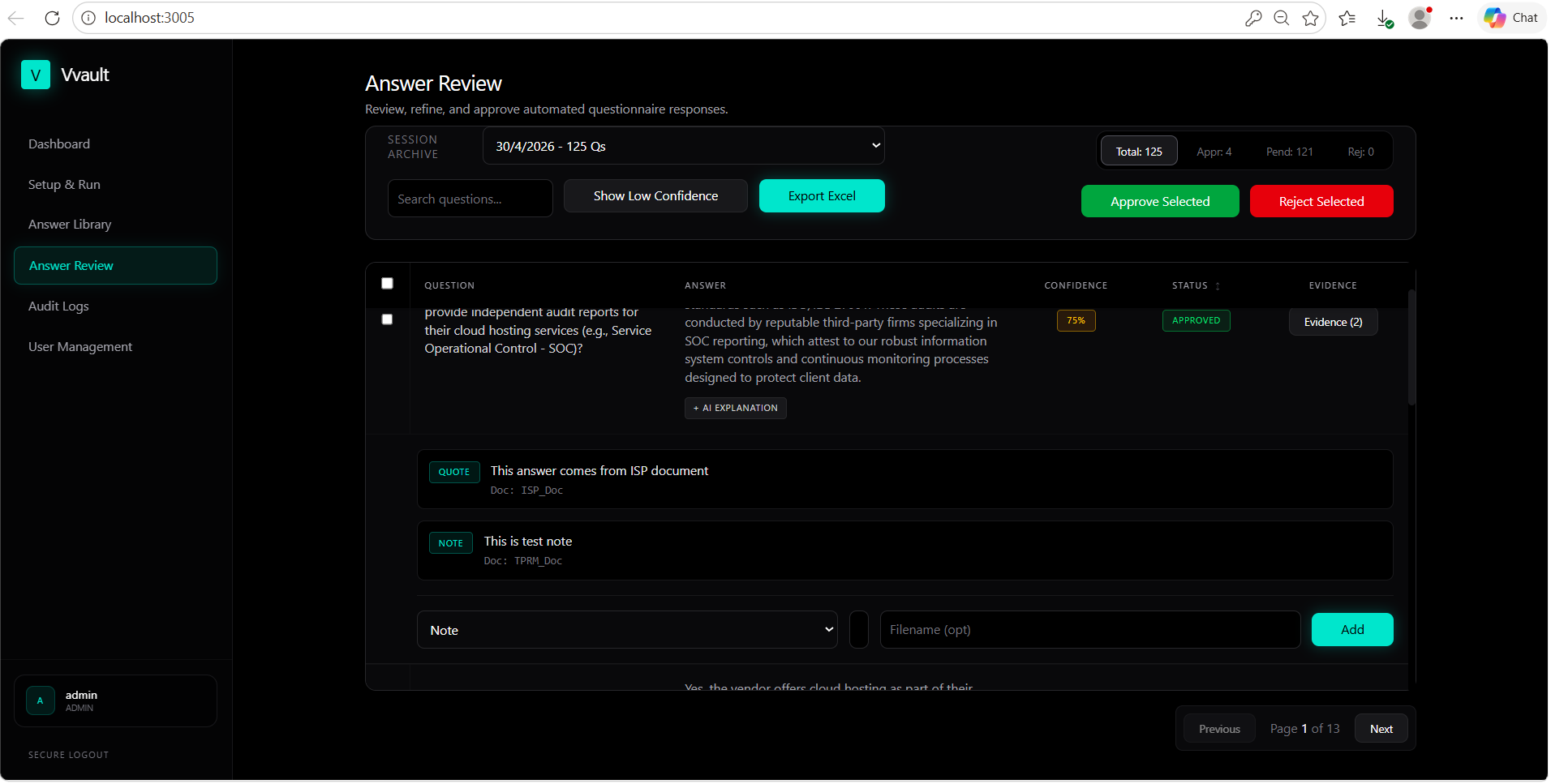Reload the page with browser refresh icon
1551x784 pixels.
[x=53, y=18]
